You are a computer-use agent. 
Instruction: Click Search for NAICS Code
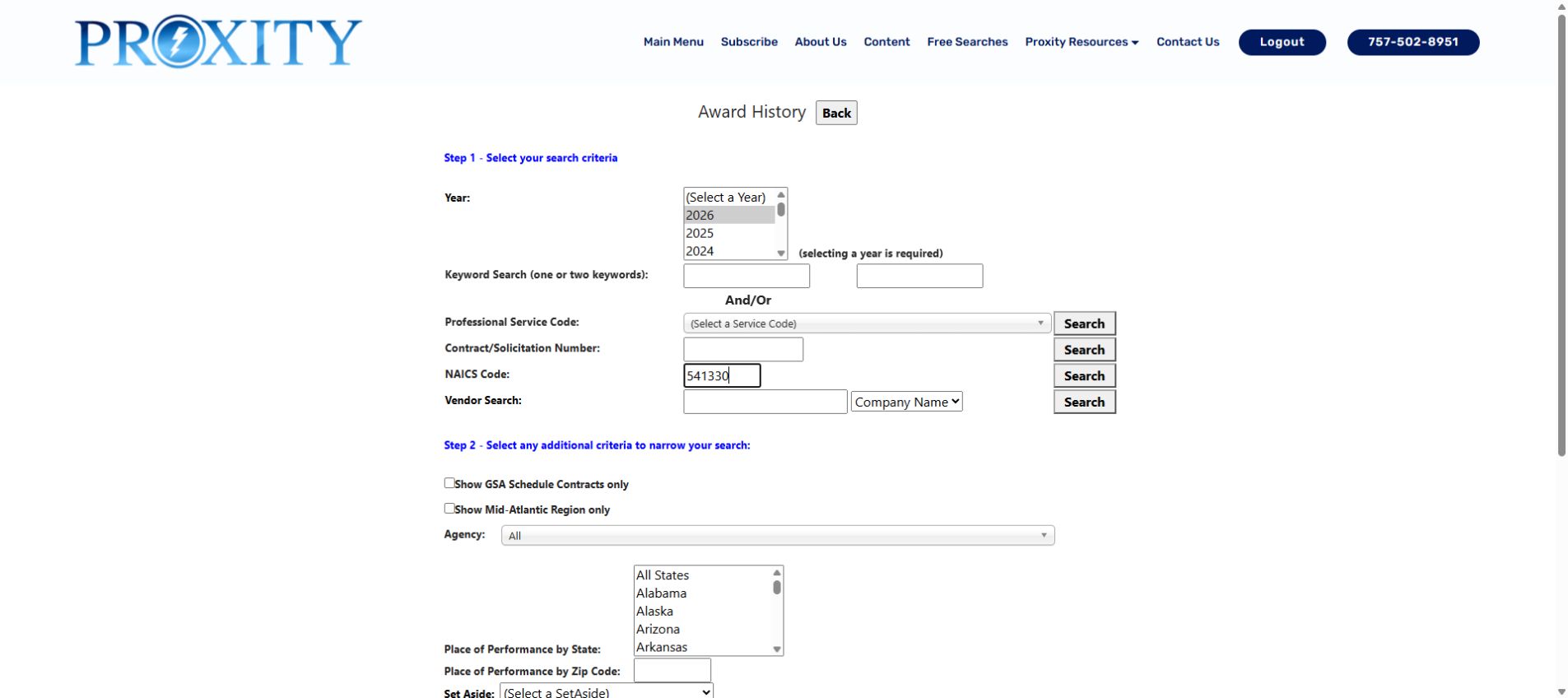(x=1085, y=376)
